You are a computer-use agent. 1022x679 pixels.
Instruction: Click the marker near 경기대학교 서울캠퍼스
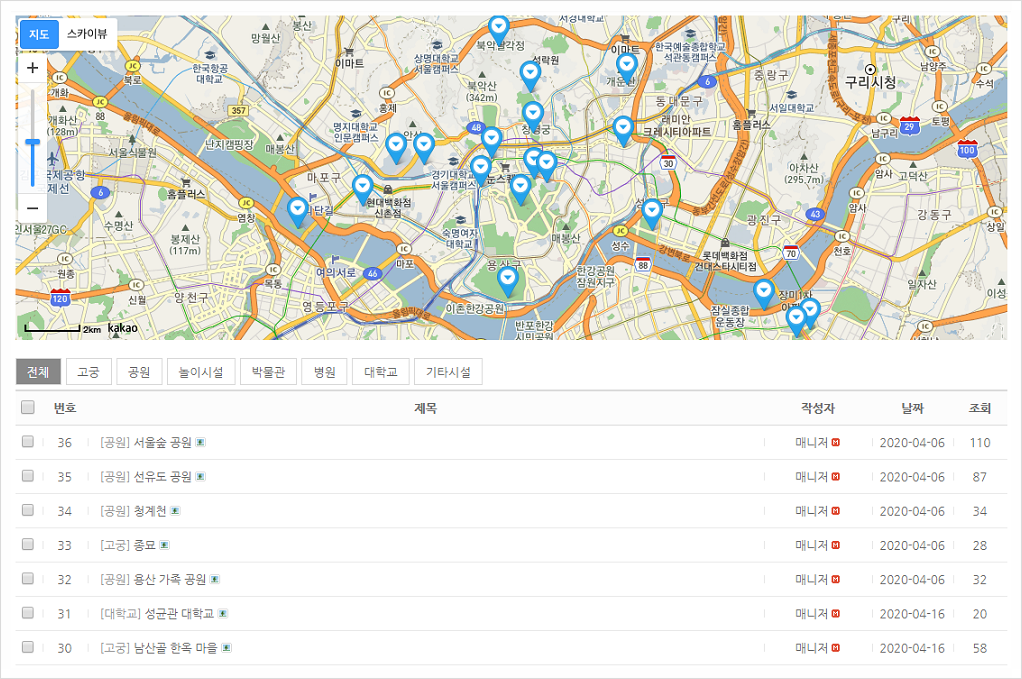(x=481, y=171)
